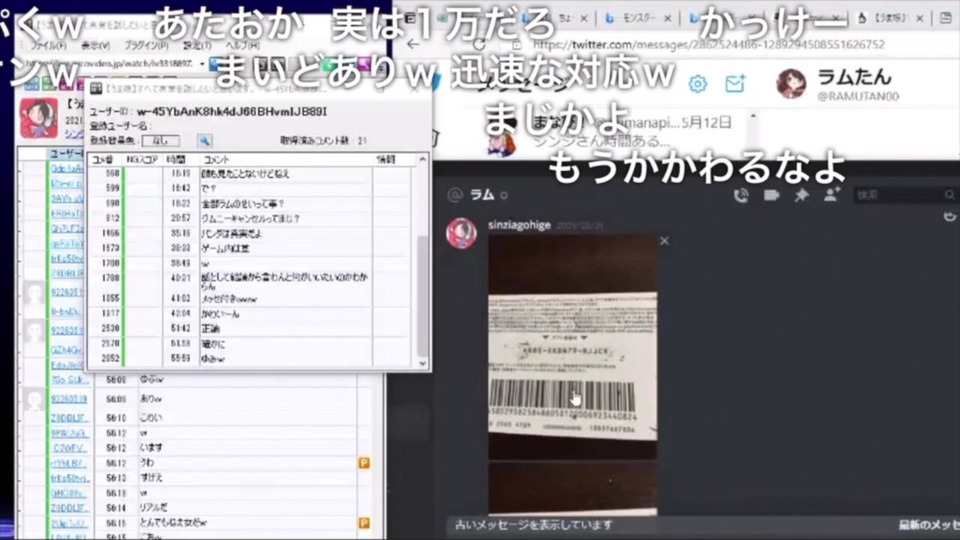Select comment row メッセ付きwww
Screen dimensions: 960x540
[251, 299]
